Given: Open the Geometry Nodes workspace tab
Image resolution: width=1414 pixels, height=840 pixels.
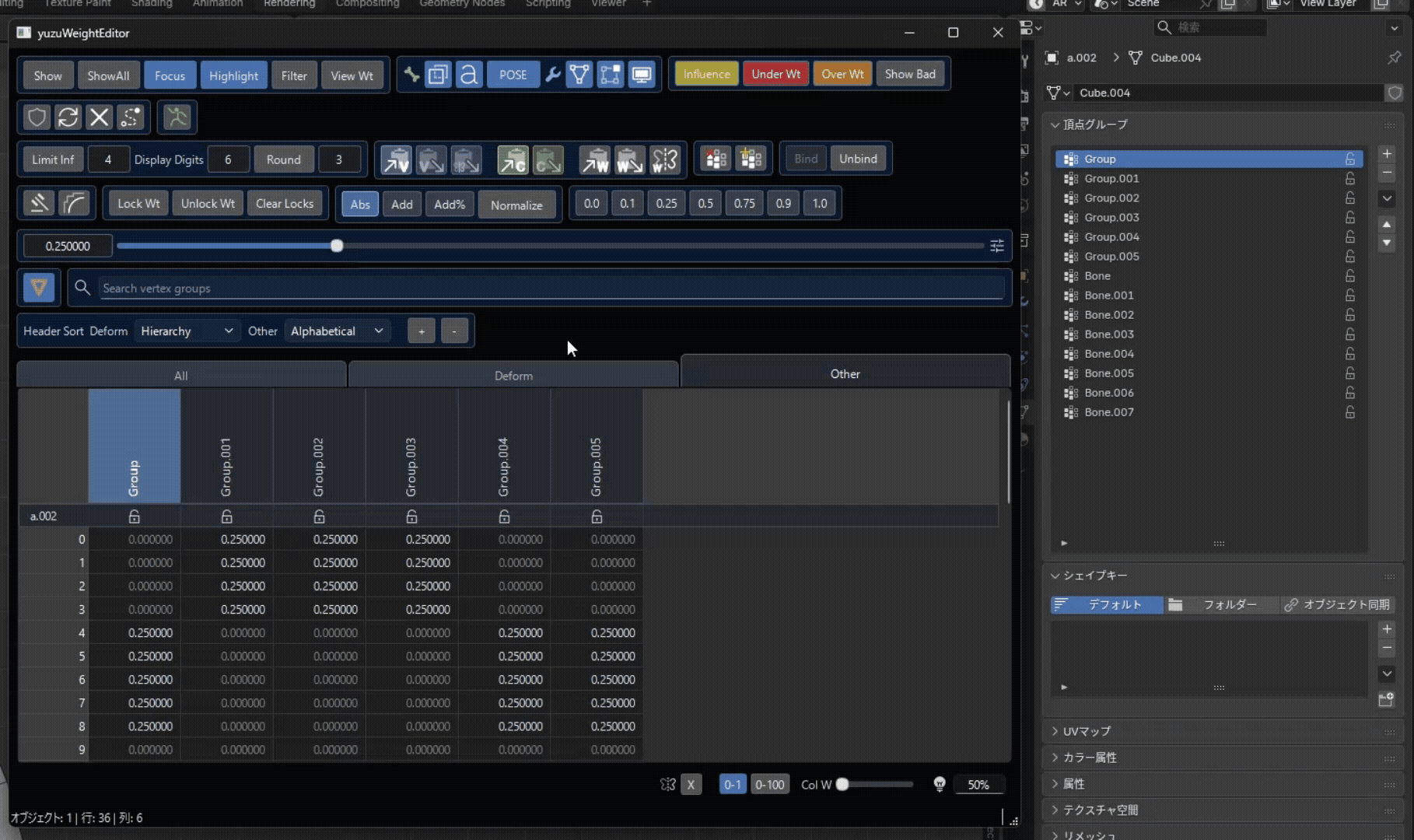Looking at the screenshot, I should click(462, 4).
